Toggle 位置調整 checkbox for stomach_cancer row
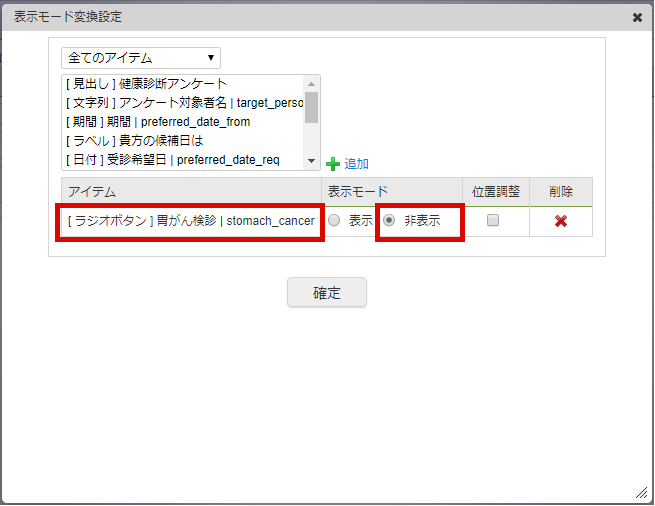The height and width of the screenshot is (506, 655). 493,220
